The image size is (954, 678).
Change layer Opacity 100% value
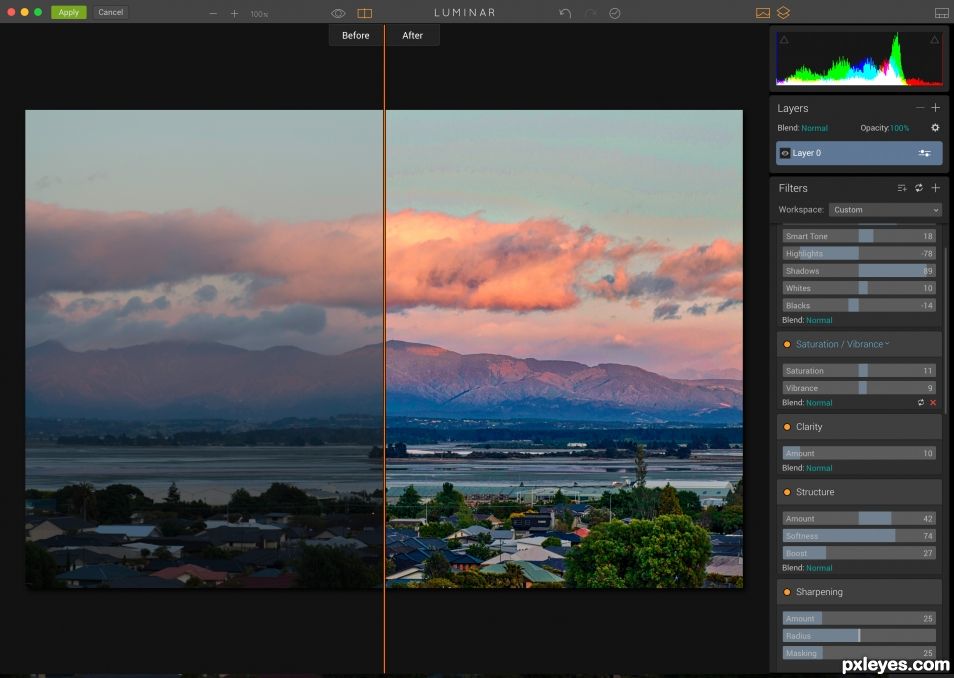pyautogui.click(x=899, y=128)
